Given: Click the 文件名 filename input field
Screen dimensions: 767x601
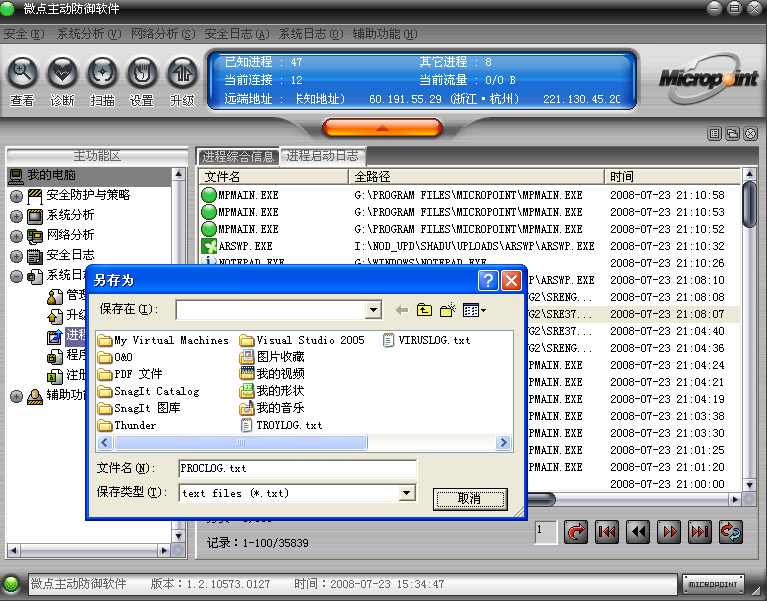Looking at the screenshot, I should coord(298,468).
